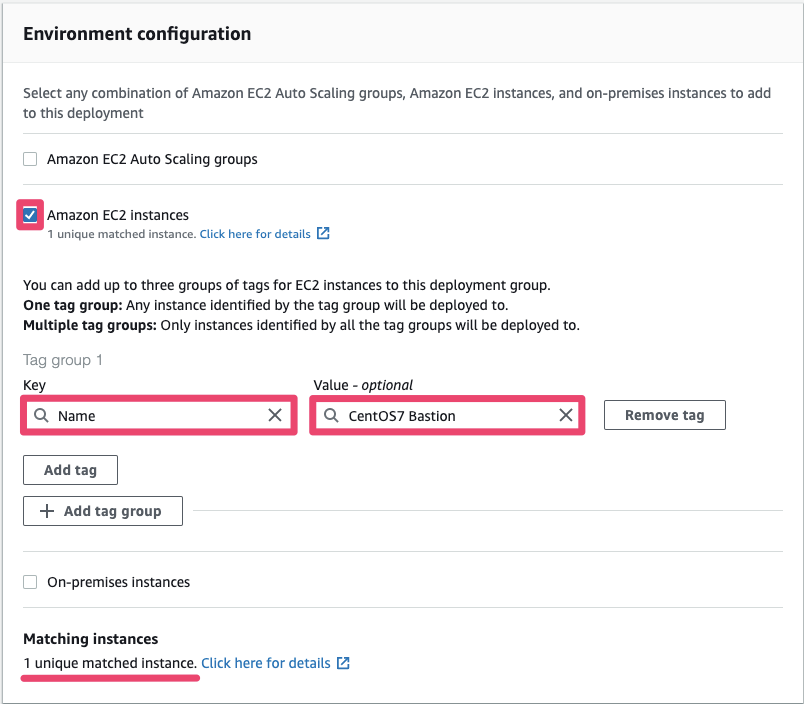Open details link in Matching instances section
804x704 pixels.
click(x=266, y=663)
